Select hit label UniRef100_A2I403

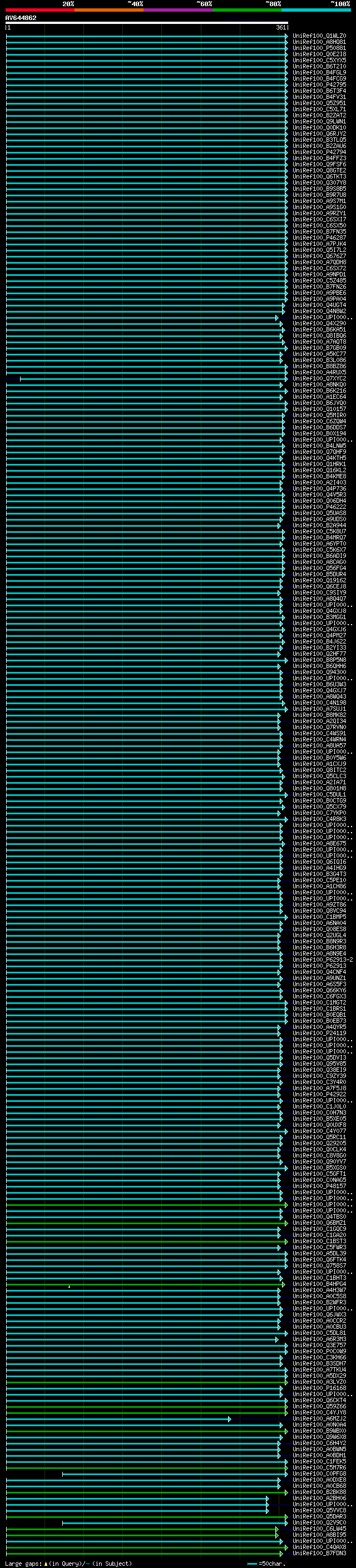319,482
